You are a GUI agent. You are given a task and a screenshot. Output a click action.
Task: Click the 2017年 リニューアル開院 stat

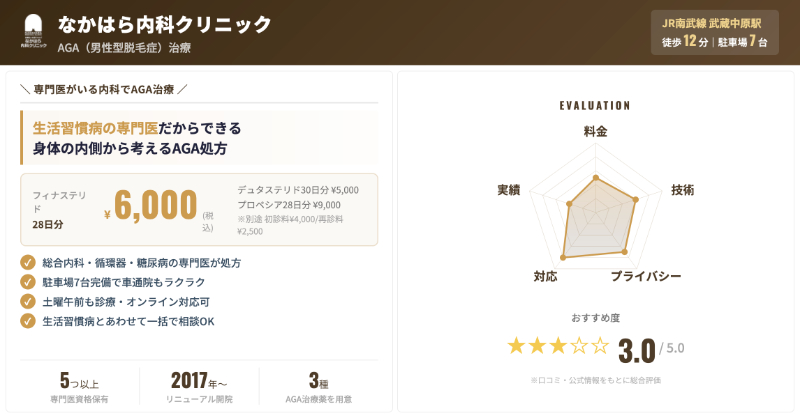tap(199, 388)
